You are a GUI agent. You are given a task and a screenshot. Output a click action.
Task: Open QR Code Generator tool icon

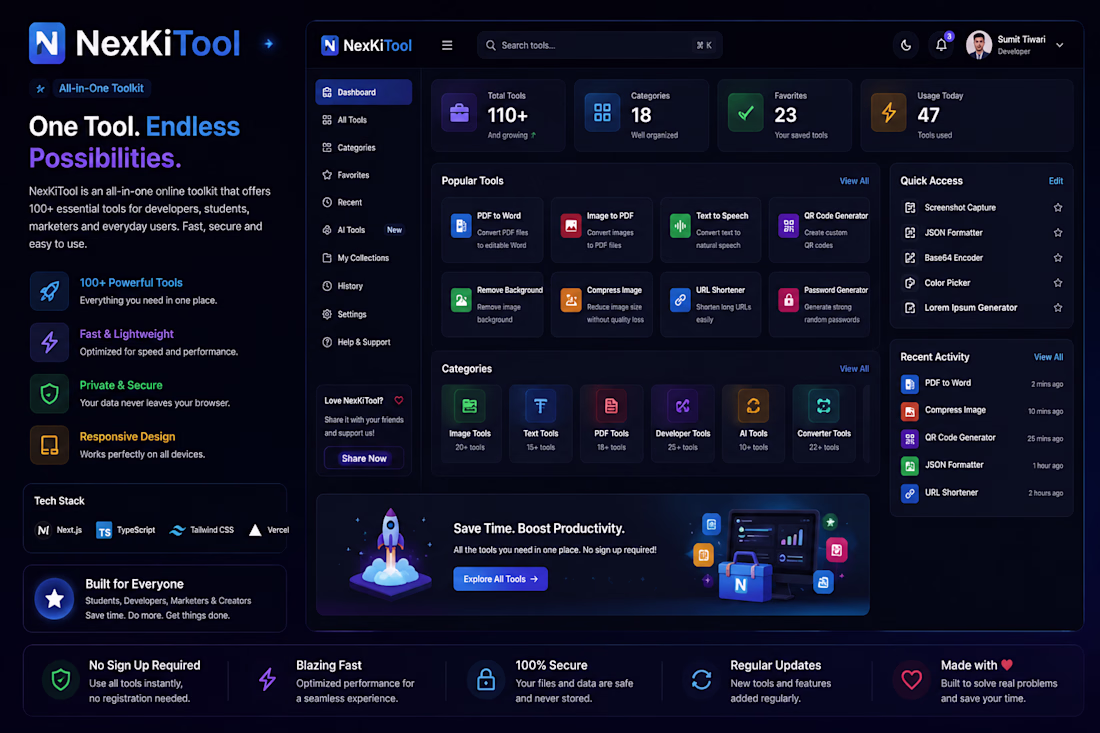click(x=789, y=225)
